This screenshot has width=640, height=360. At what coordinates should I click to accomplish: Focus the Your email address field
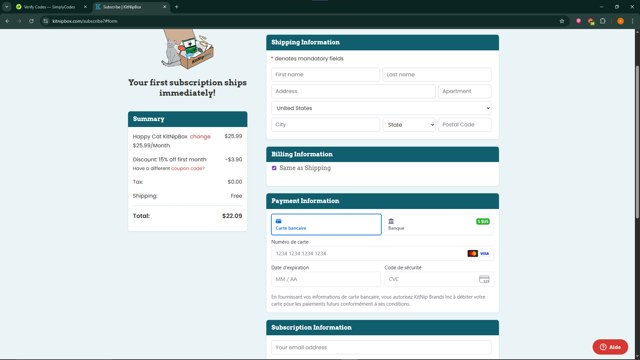[381, 347]
